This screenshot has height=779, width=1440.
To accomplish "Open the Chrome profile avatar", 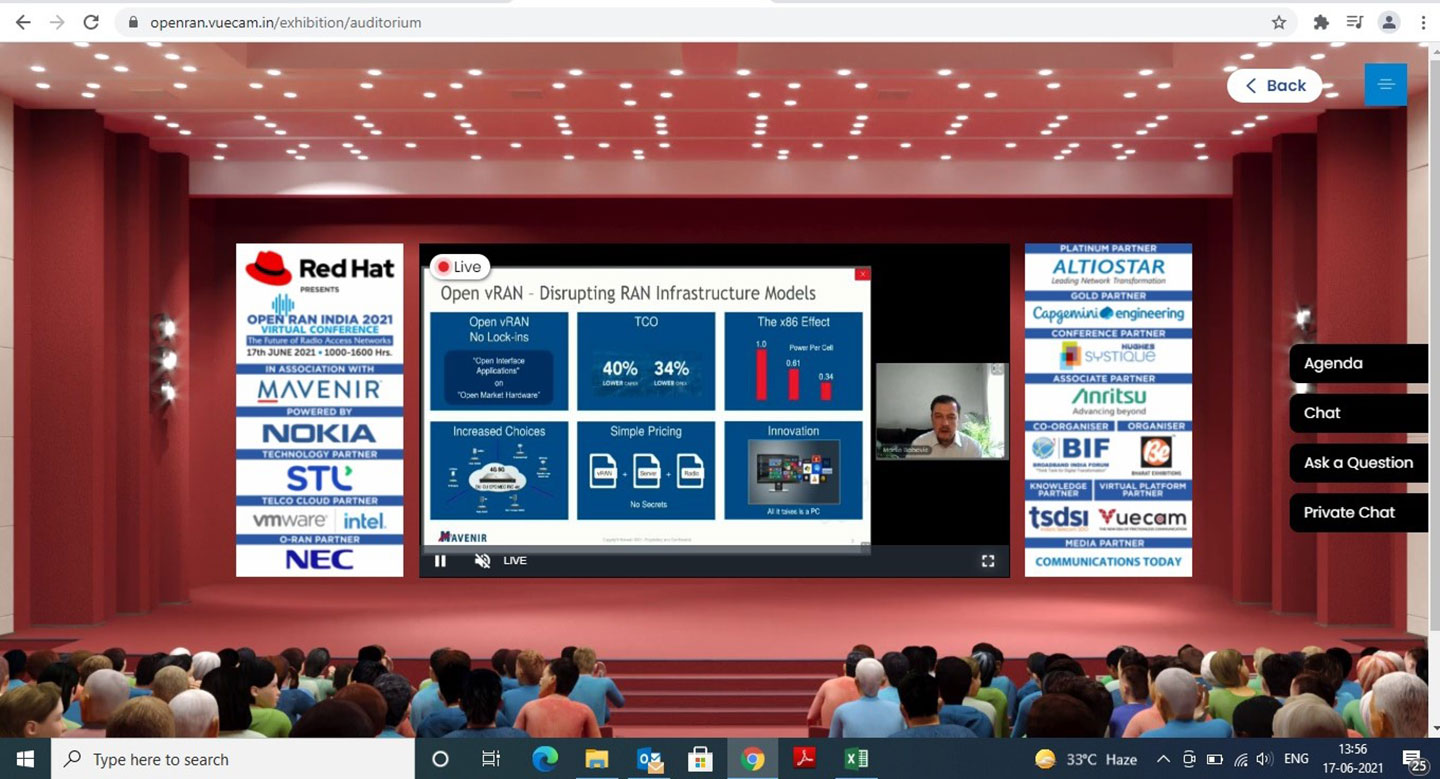I will 1388,22.
